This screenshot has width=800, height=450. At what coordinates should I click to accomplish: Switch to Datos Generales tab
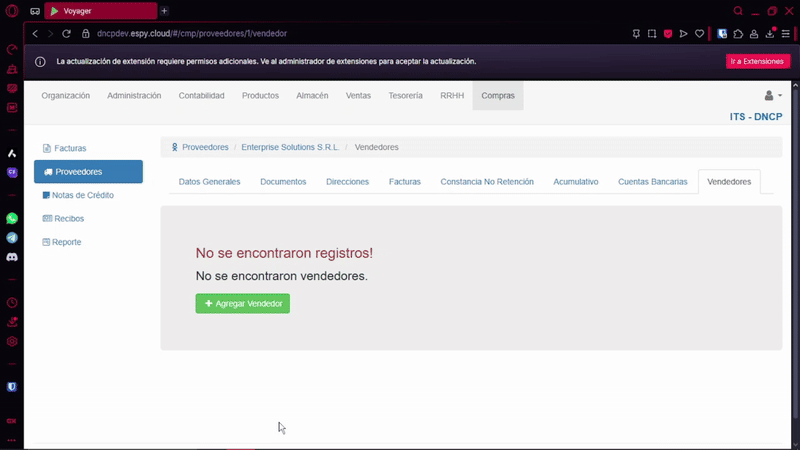[x=209, y=182]
